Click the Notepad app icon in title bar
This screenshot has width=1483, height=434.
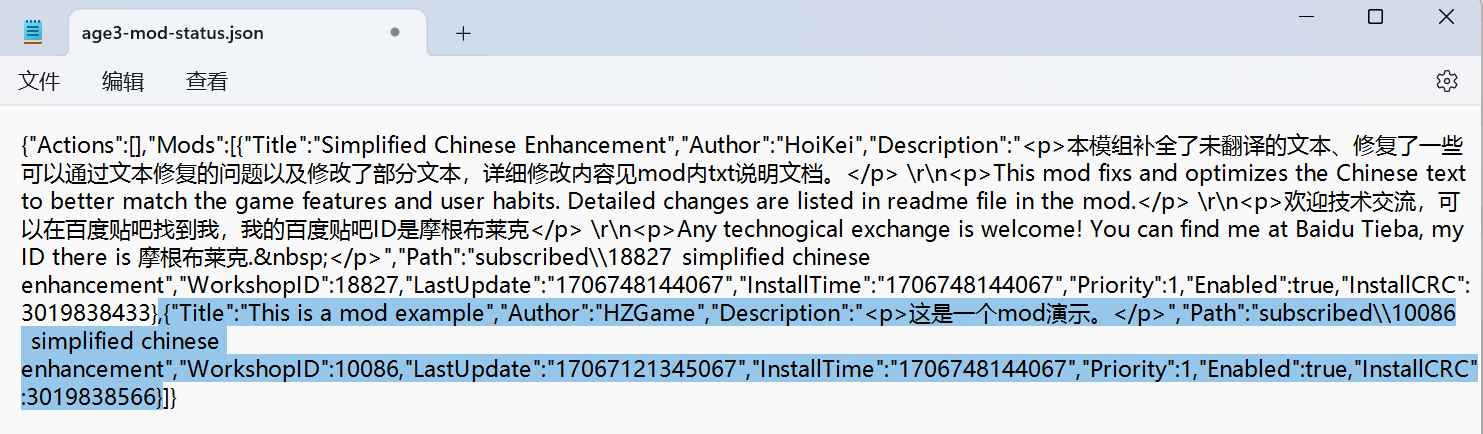click(33, 32)
